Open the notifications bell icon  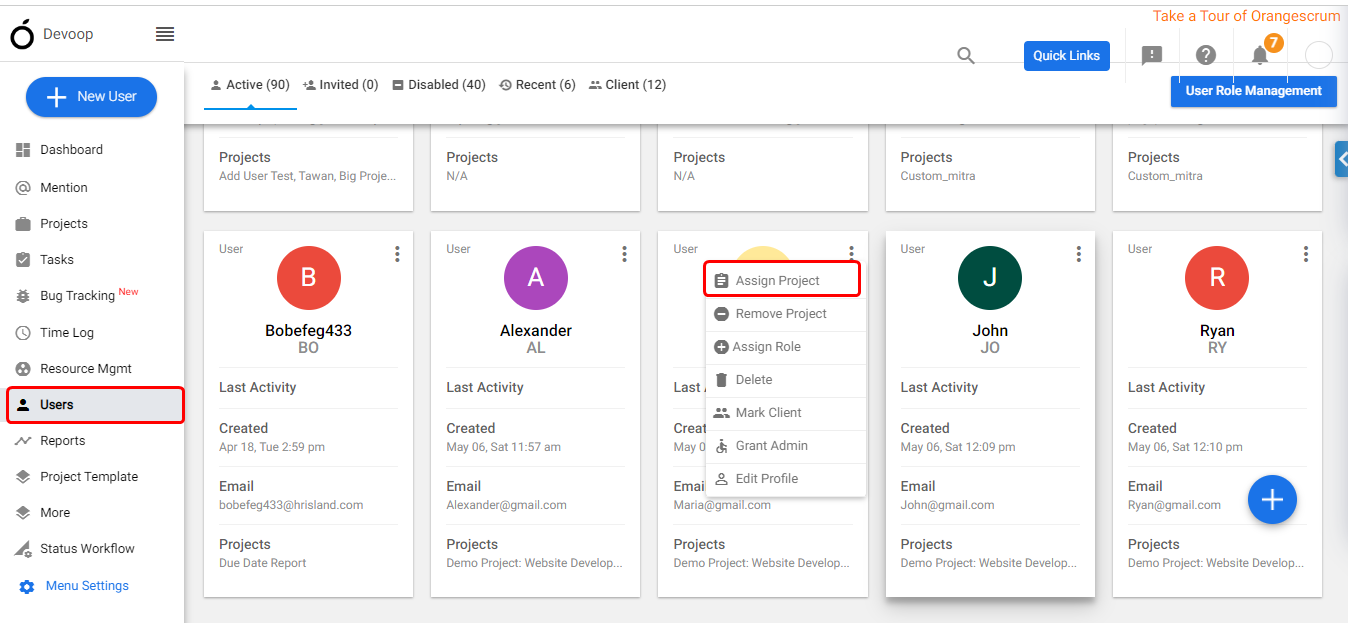tap(1260, 55)
